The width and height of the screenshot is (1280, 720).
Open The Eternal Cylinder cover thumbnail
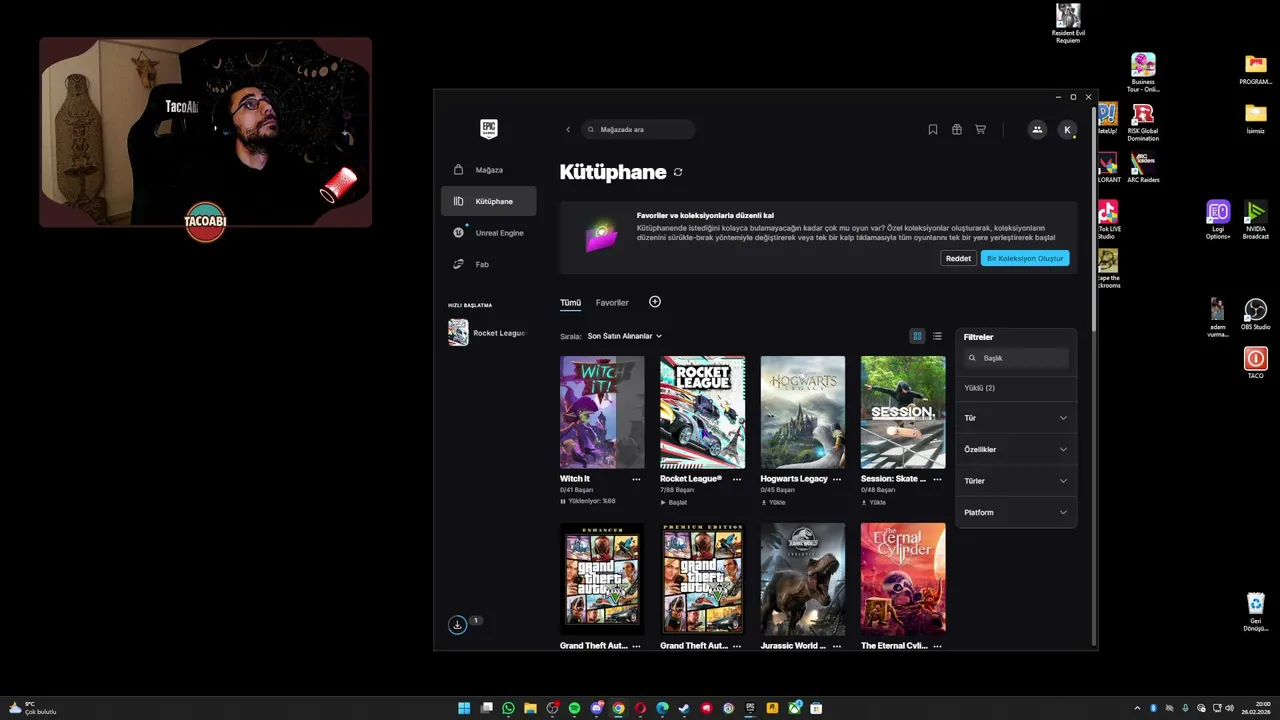[x=903, y=579]
